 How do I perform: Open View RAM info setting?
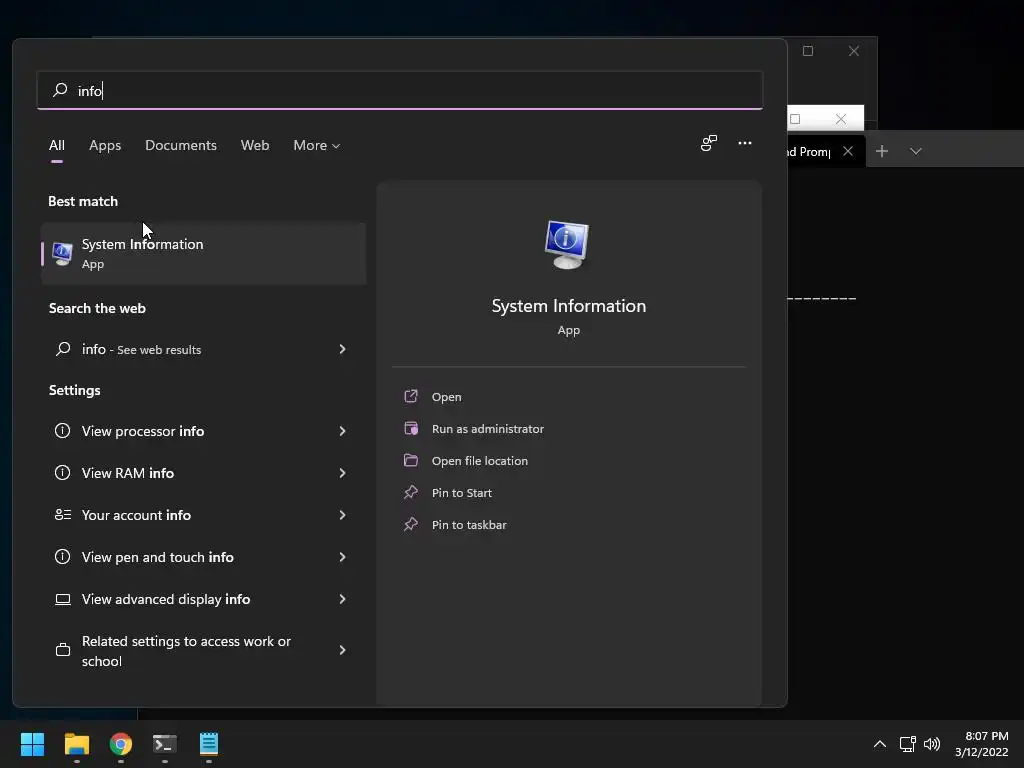[x=203, y=473]
